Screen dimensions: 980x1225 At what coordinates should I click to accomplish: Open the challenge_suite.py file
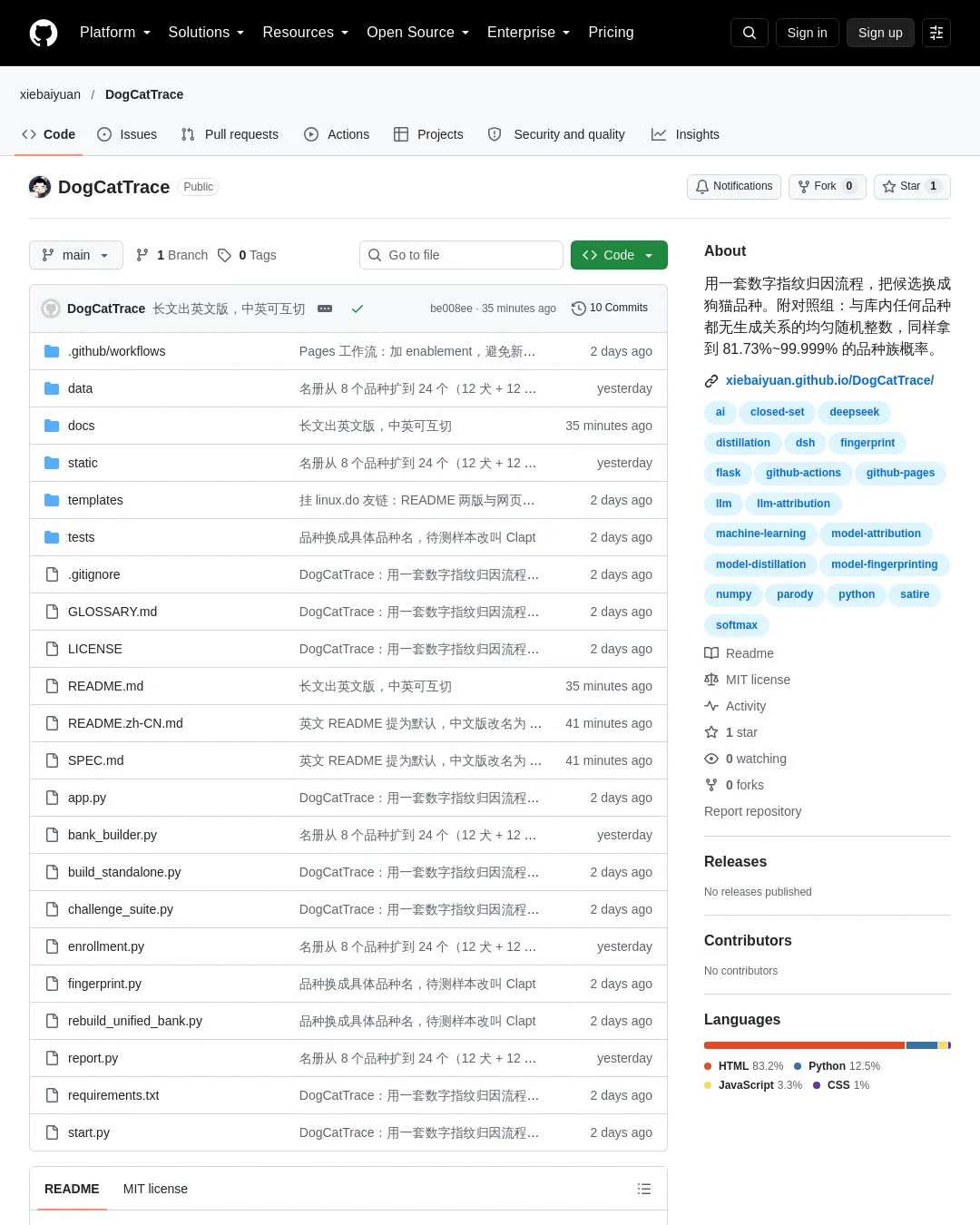pos(121,909)
